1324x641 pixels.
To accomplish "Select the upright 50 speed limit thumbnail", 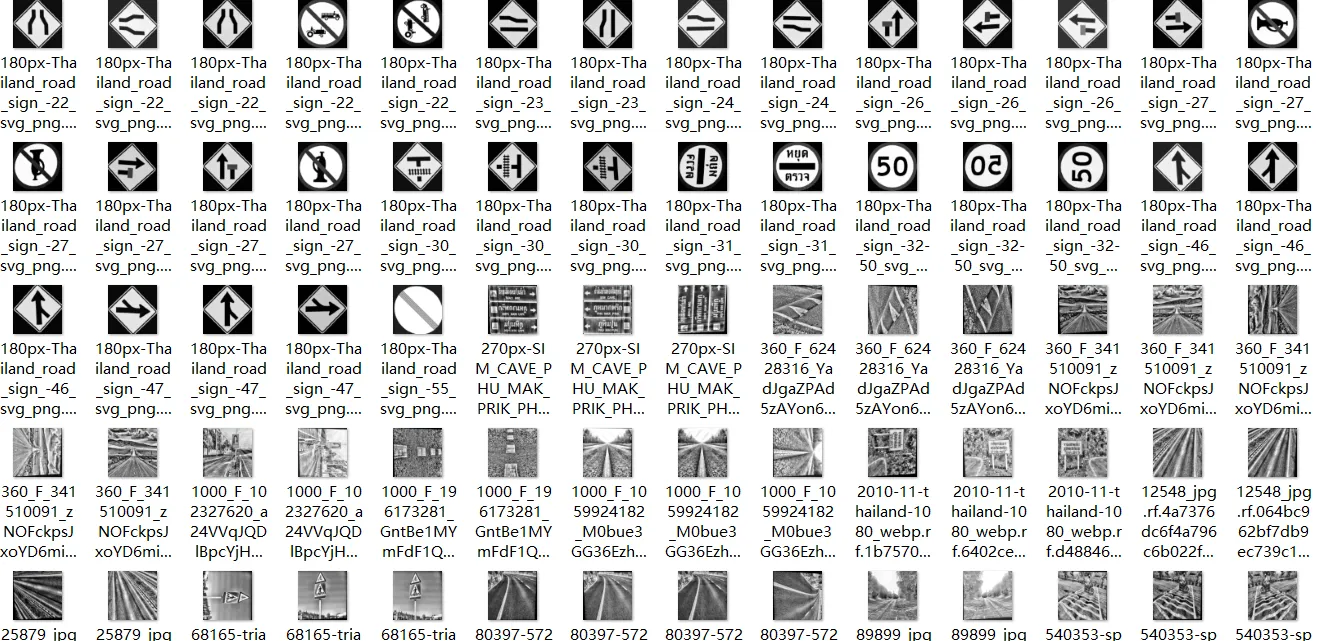I will [x=893, y=167].
